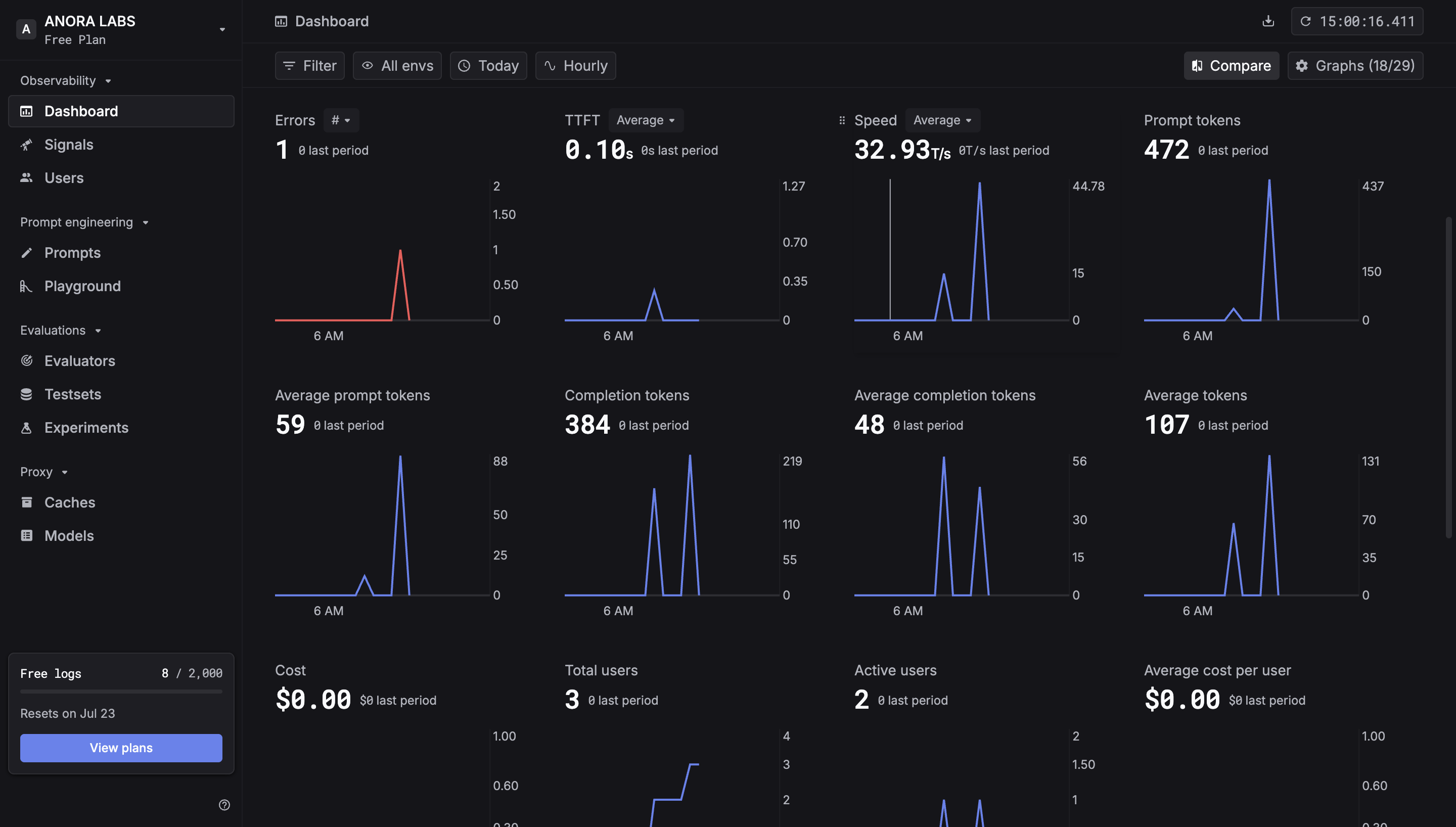
Task: Toggle the All envs visibility filter
Action: coord(397,66)
